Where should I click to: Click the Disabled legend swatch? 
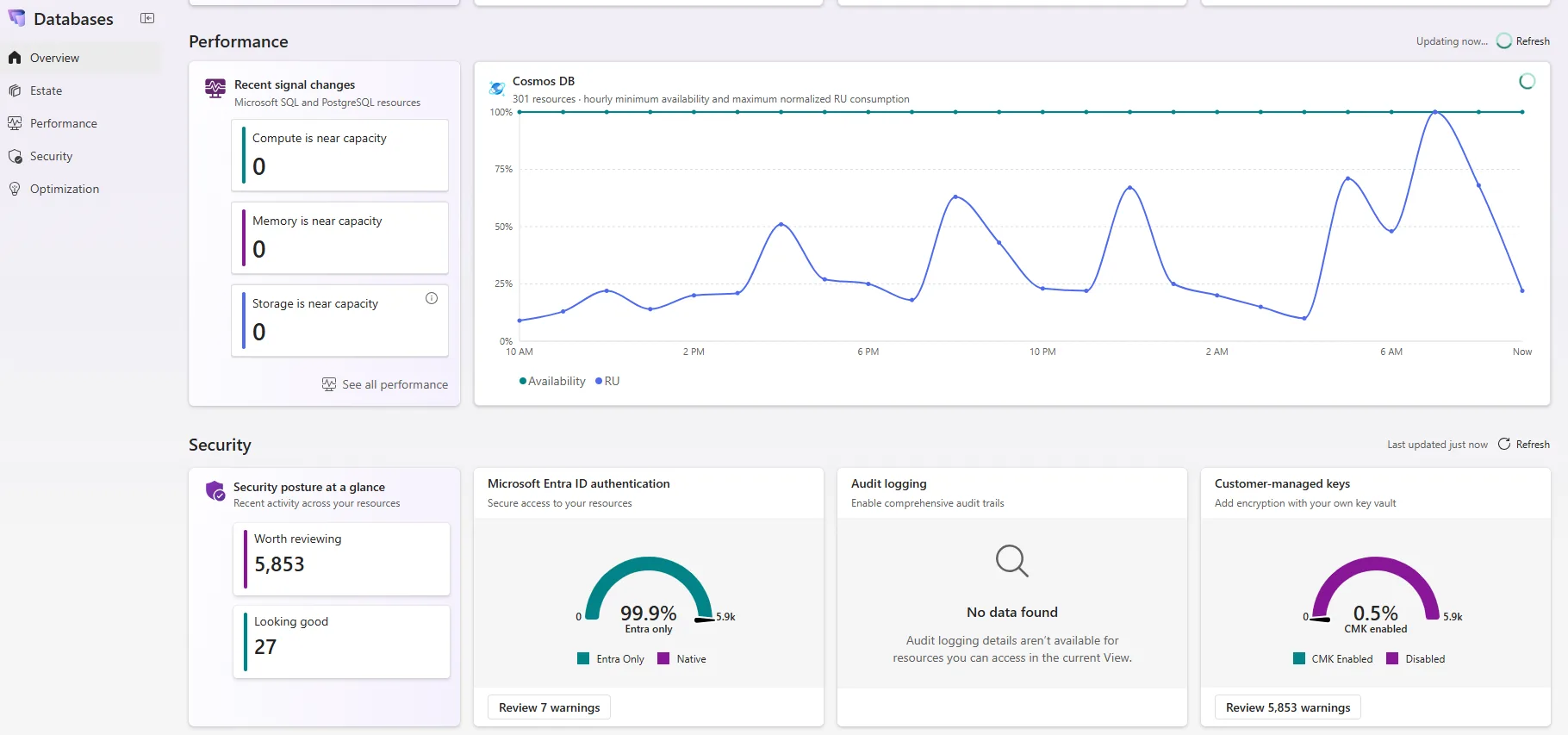click(1392, 658)
